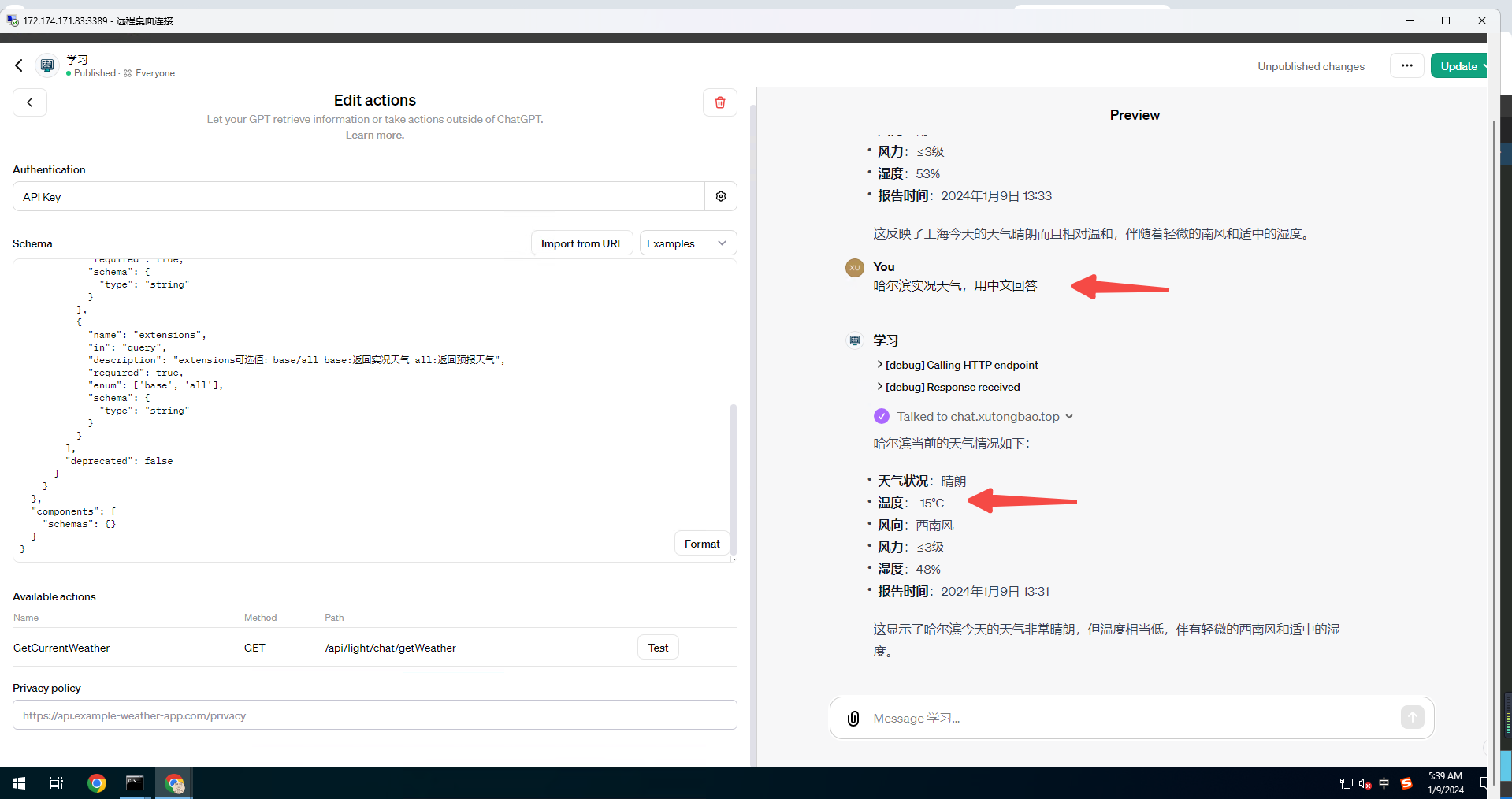Click the red trash delete action icon
This screenshot has width=1512, height=799.
point(719,102)
